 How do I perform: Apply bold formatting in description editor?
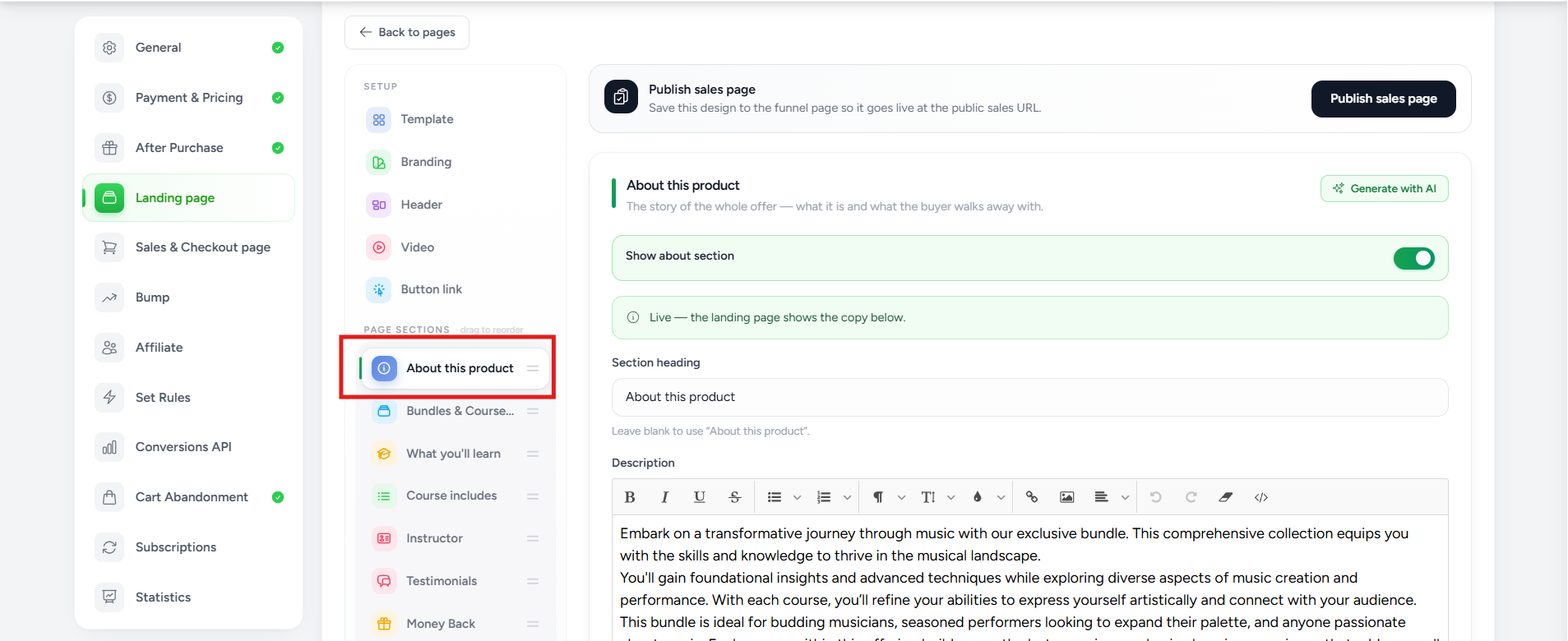[x=630, y=497]
